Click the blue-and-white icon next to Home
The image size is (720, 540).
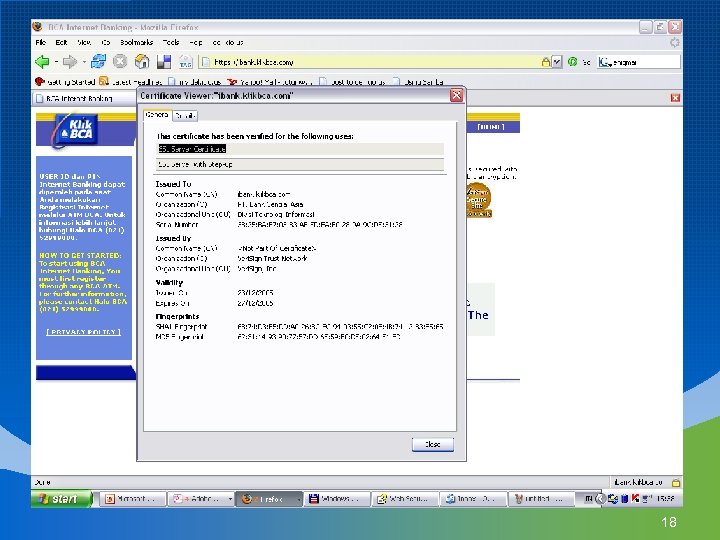tap(164, 62)
